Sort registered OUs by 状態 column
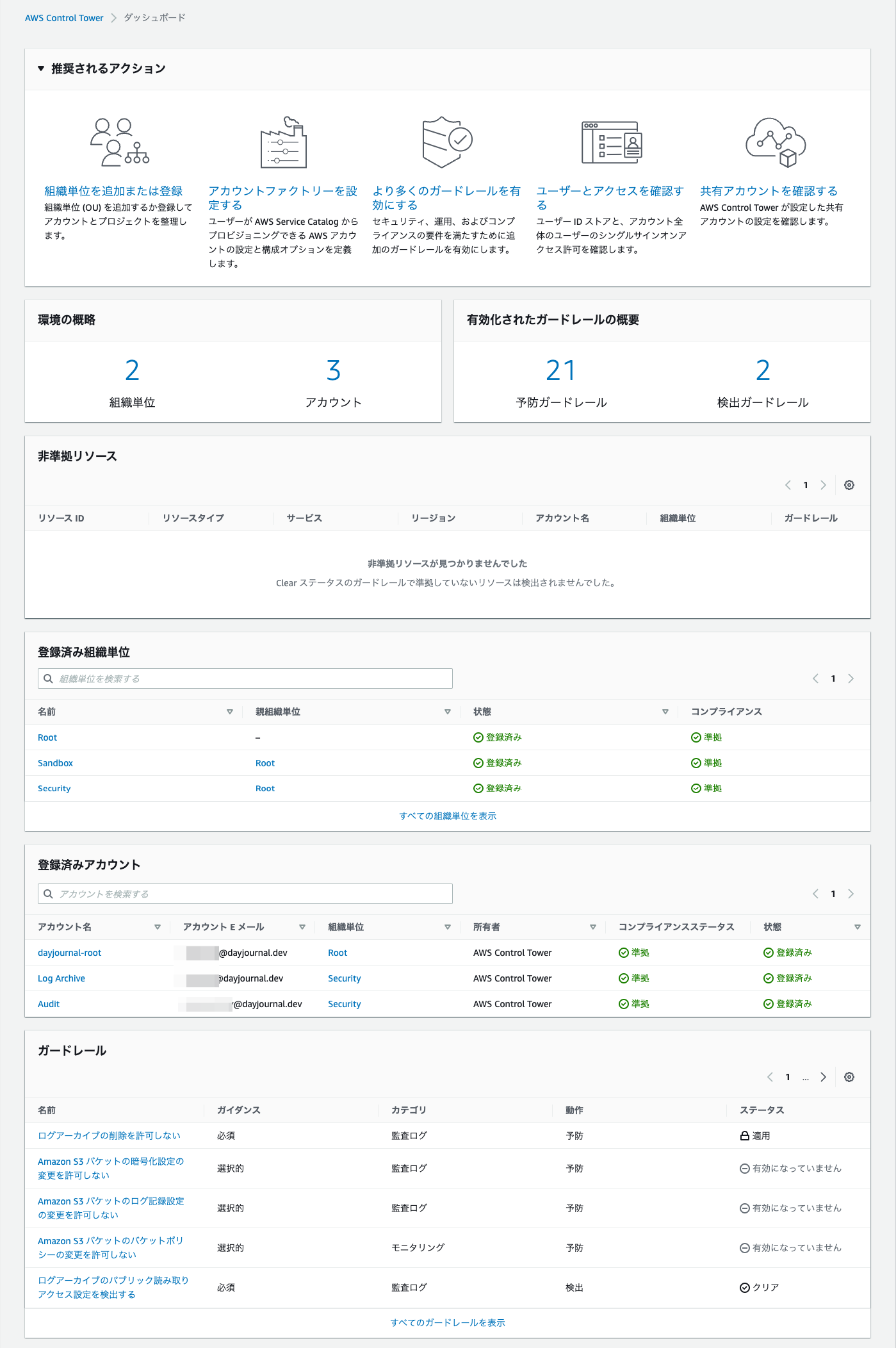The width and height of the screenshot is (896, 1348). tap(665, 712)
